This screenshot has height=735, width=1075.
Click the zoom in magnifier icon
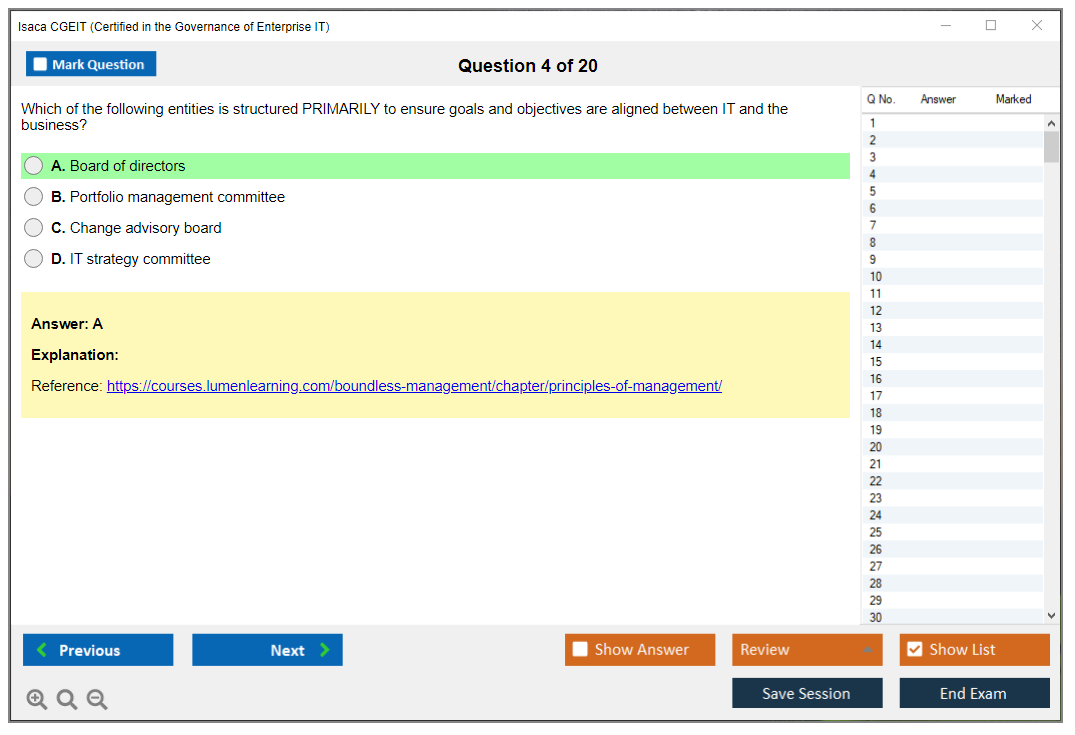[37, 700]
